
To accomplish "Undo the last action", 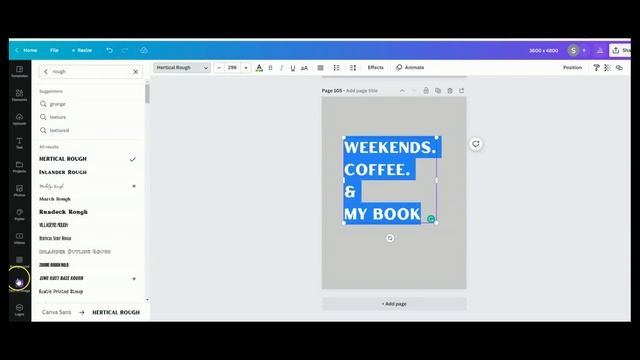I will tap(109, 50).
